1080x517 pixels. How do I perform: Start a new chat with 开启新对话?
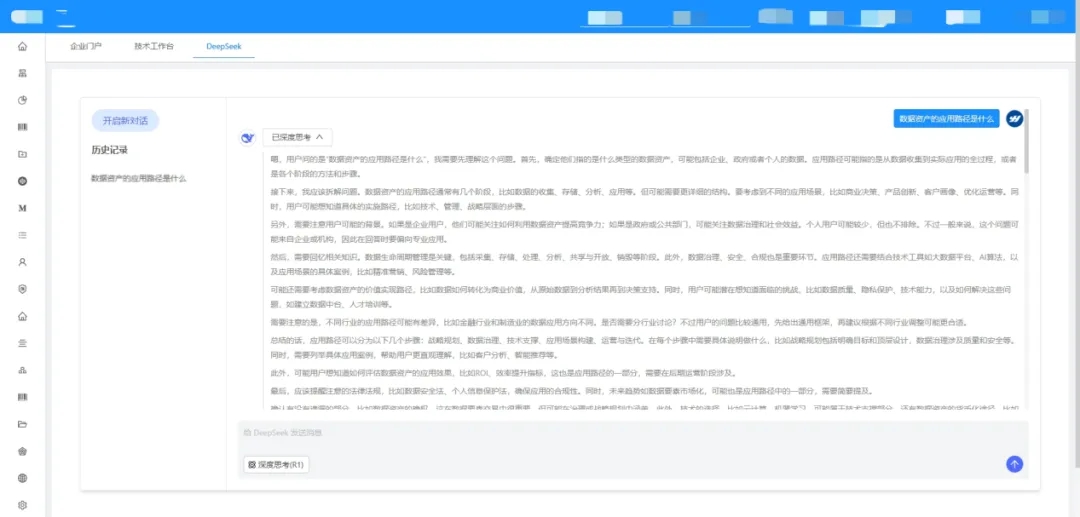pos(125,120)
